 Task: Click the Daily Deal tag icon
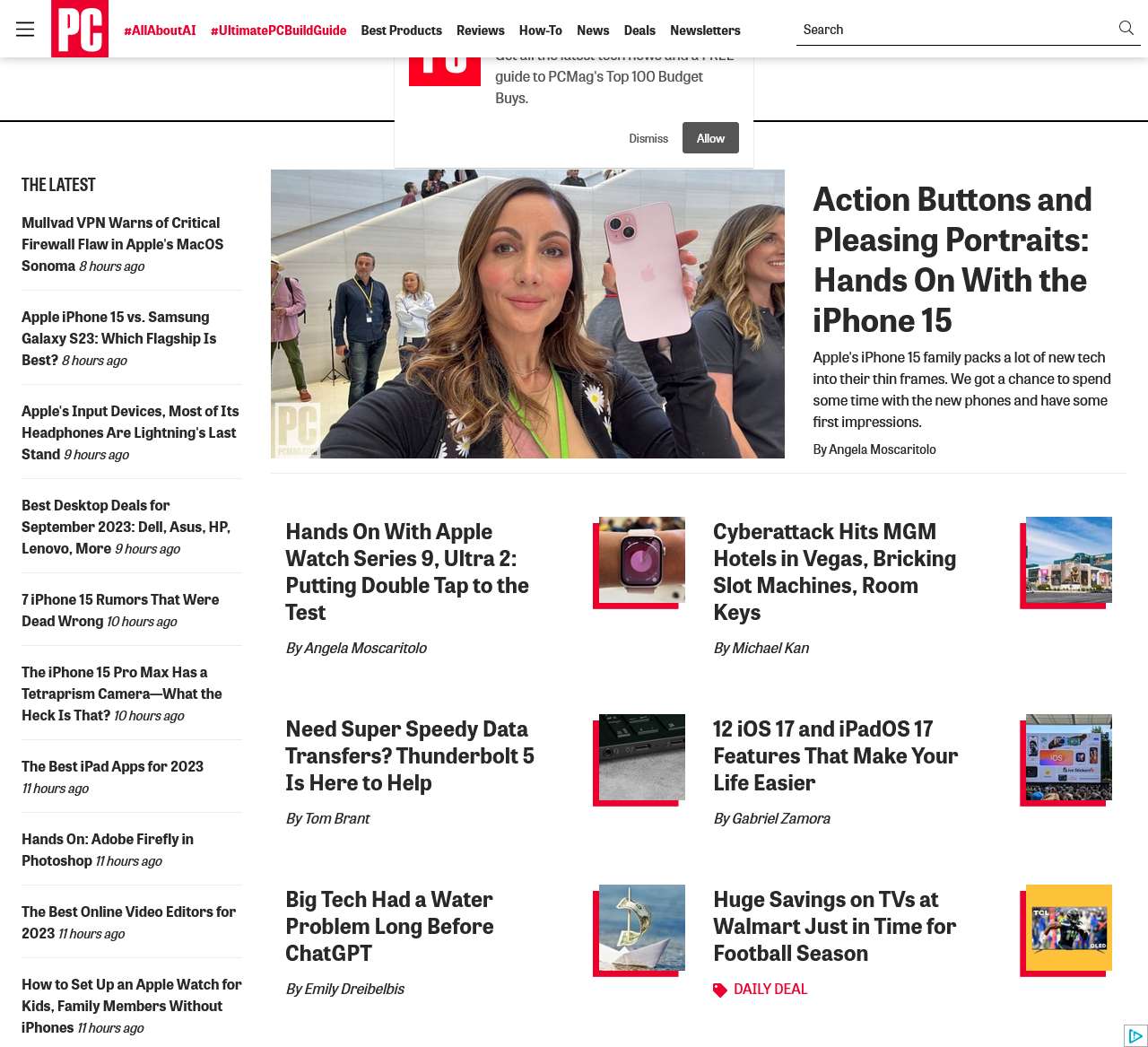[720, 990]
